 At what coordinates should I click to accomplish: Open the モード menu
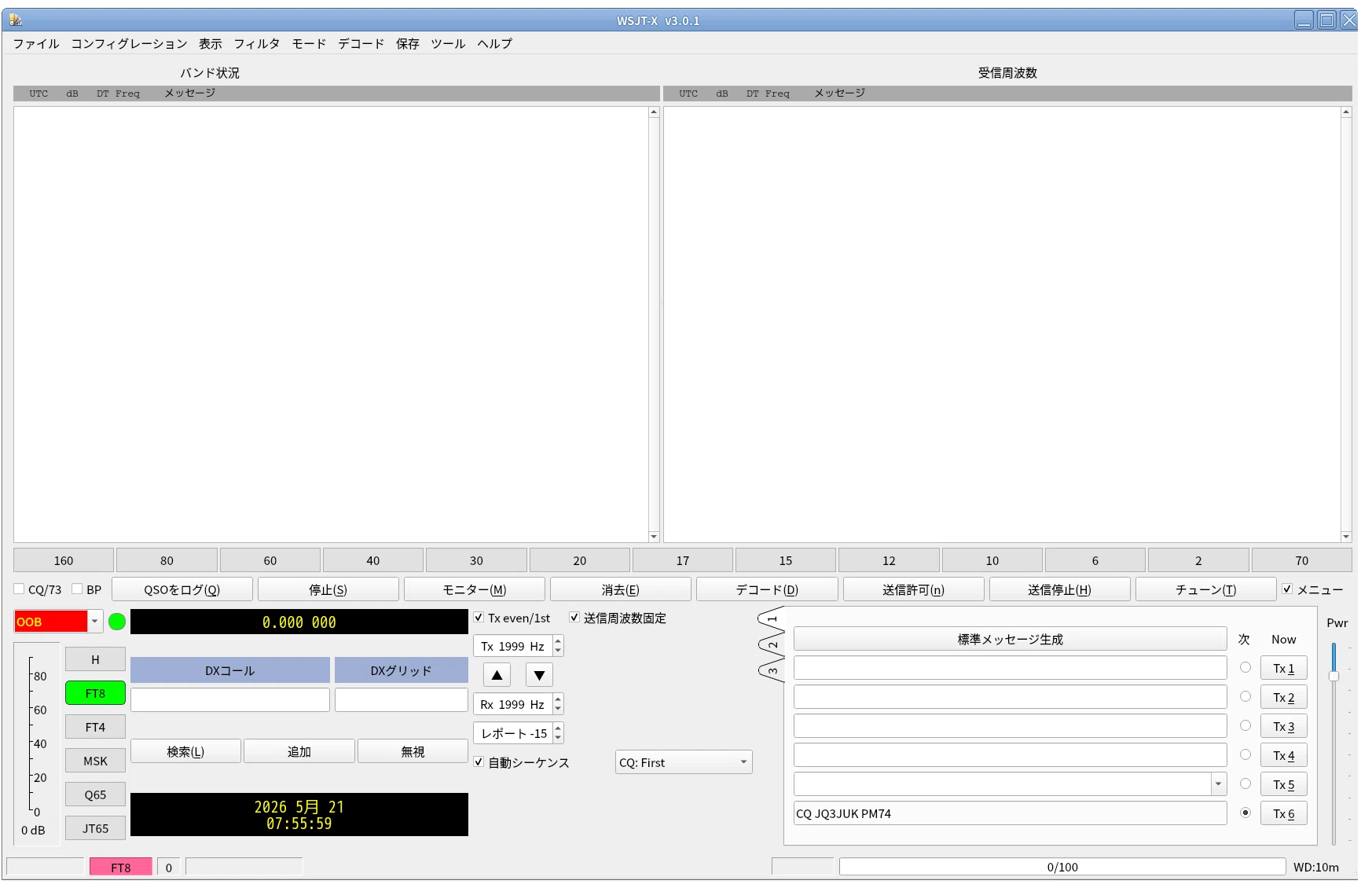(x=309, y=44)
